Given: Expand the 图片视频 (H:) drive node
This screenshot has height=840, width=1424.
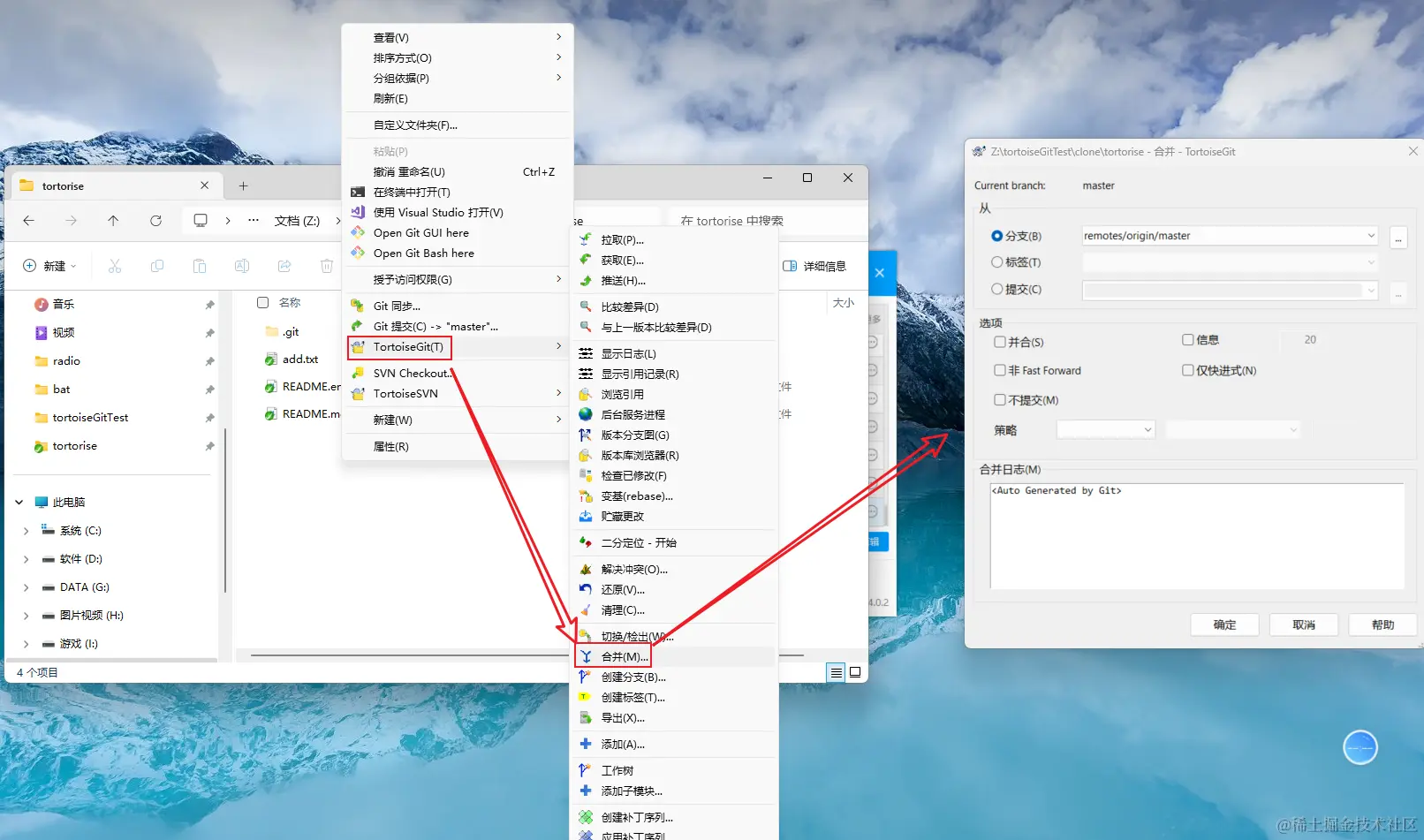Looking at the screenshot, I should click(x=26, y=616).
